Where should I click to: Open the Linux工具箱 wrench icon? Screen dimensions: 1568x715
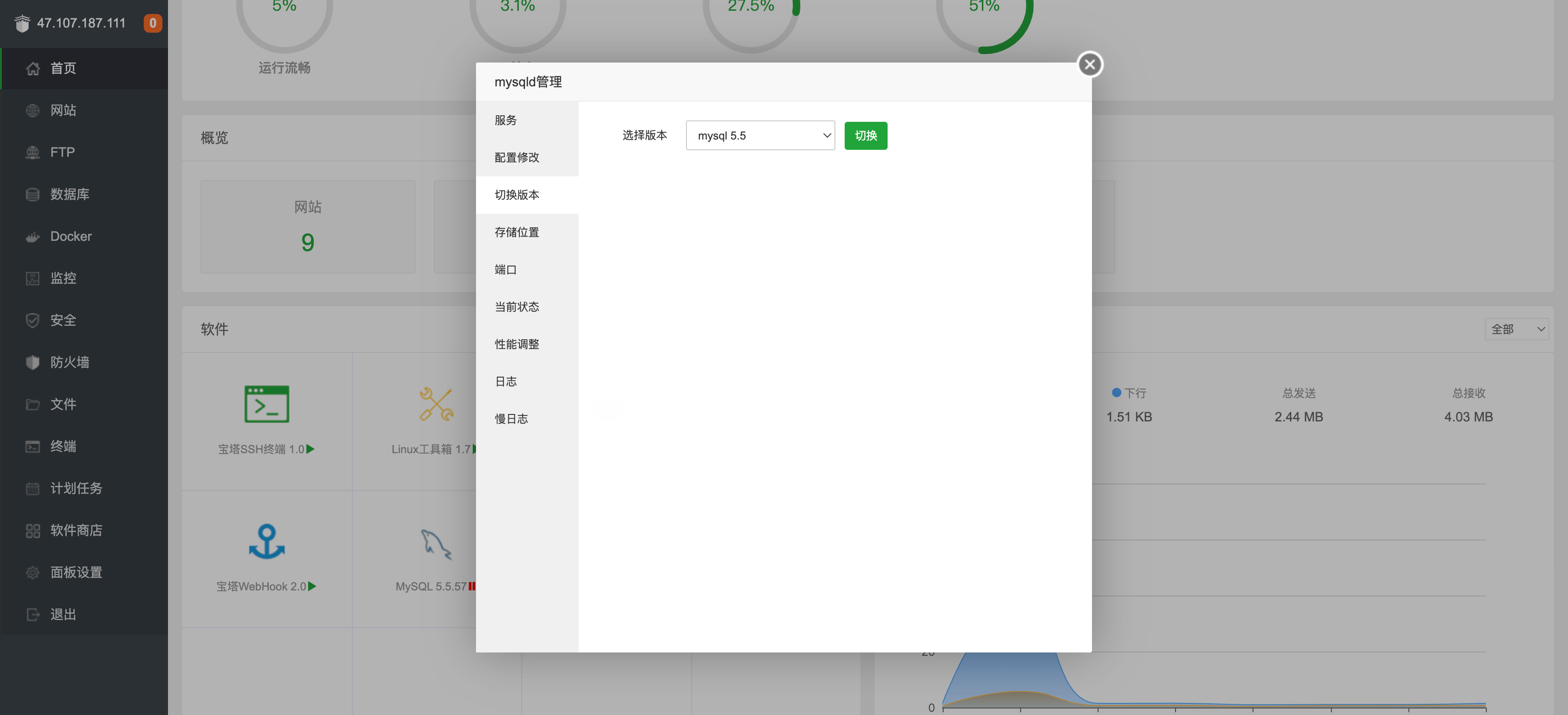436,403
